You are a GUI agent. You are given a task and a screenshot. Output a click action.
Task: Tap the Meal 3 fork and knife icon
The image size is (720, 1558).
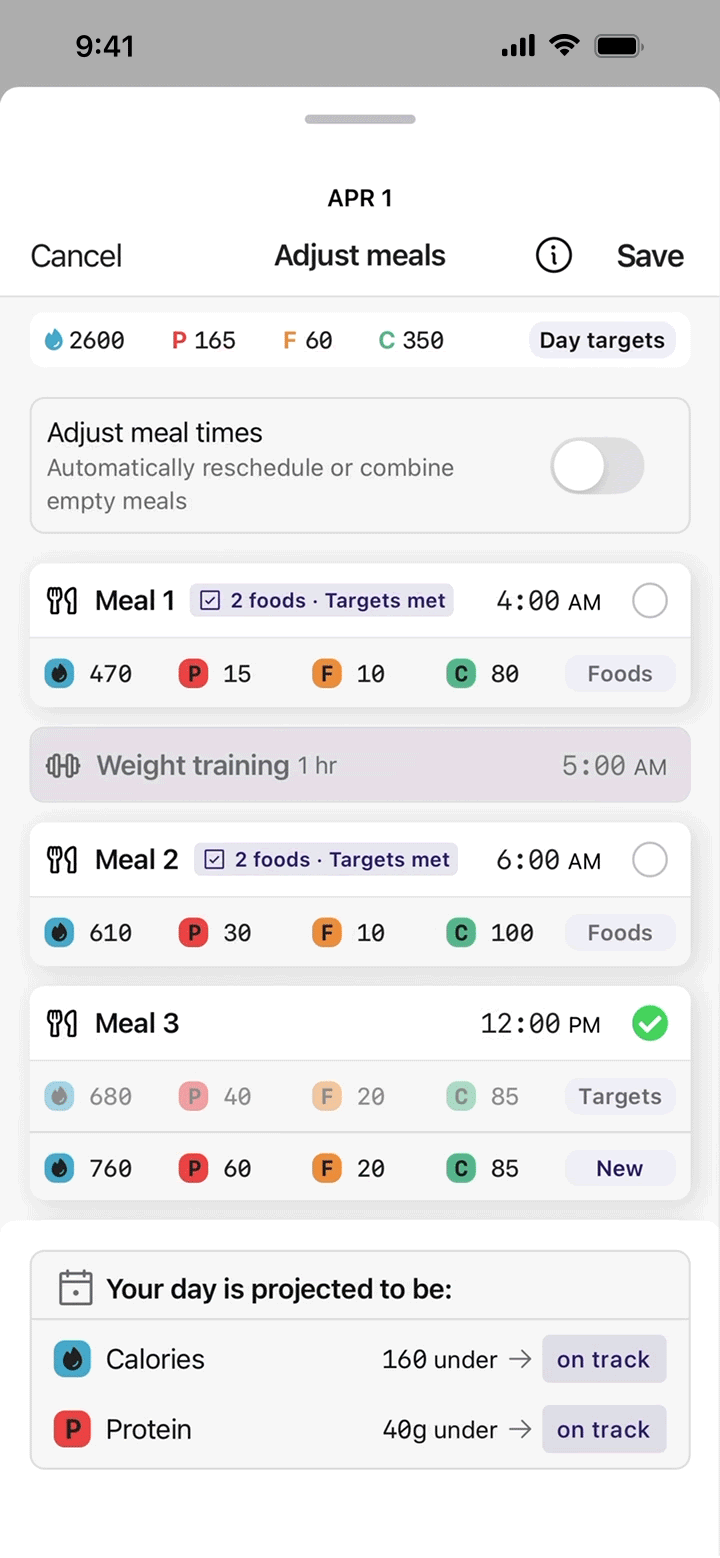coord(62,1024)
